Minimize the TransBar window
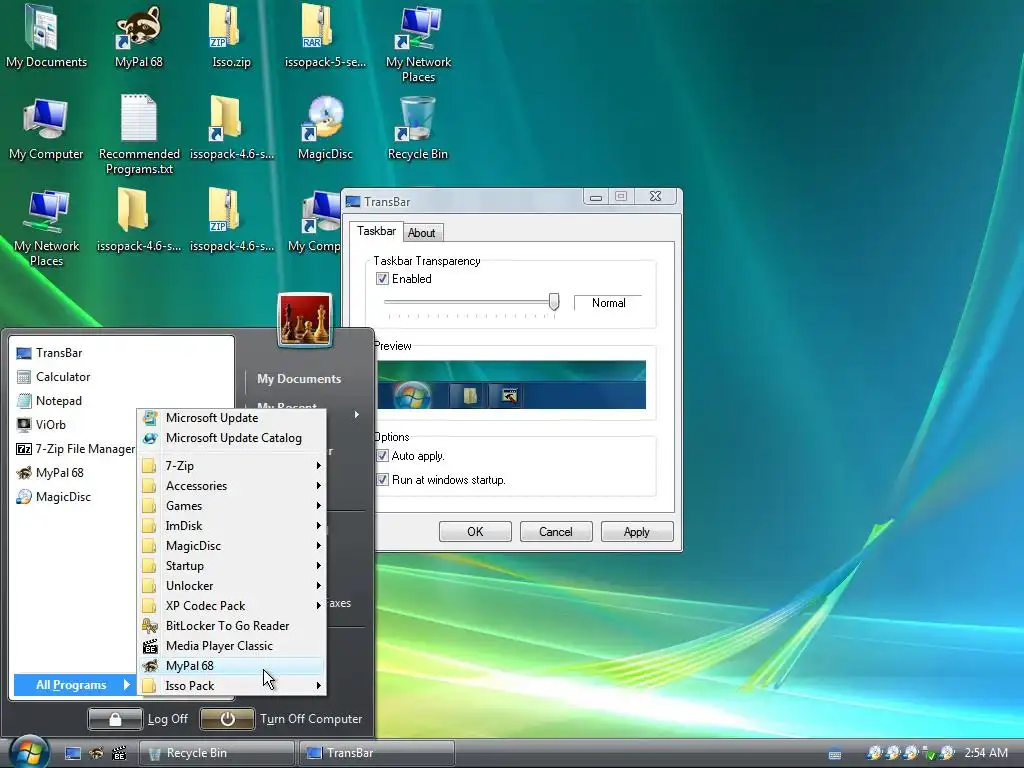This screenshot has width=1024, height=768. pos(596,197)
